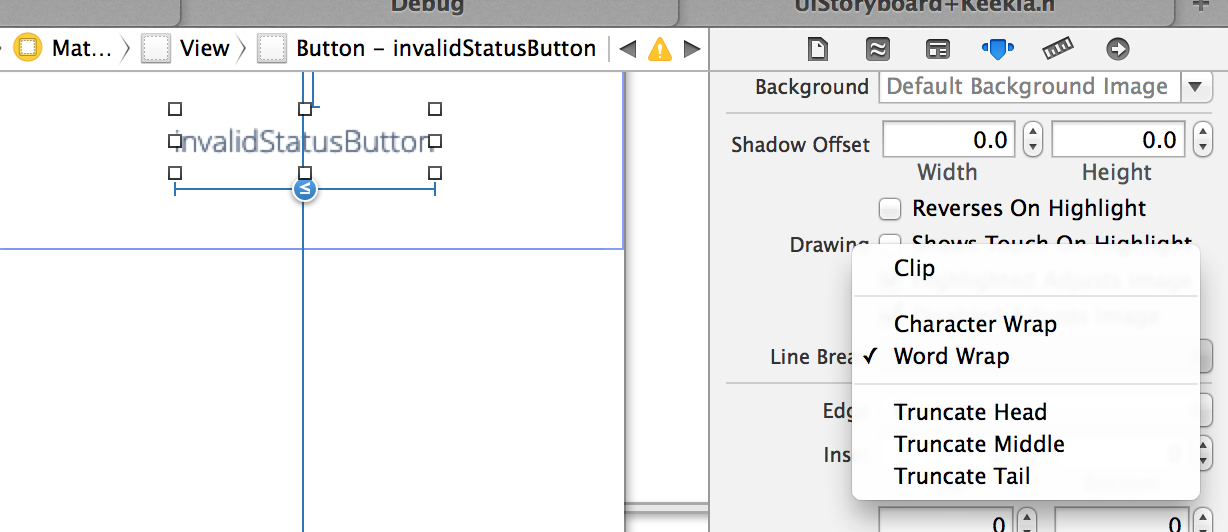Image resolution: width=1228 pixels, height=532 pixels.
Task: Expand the Background image dropdown arrow
Action: (1195, 87)
